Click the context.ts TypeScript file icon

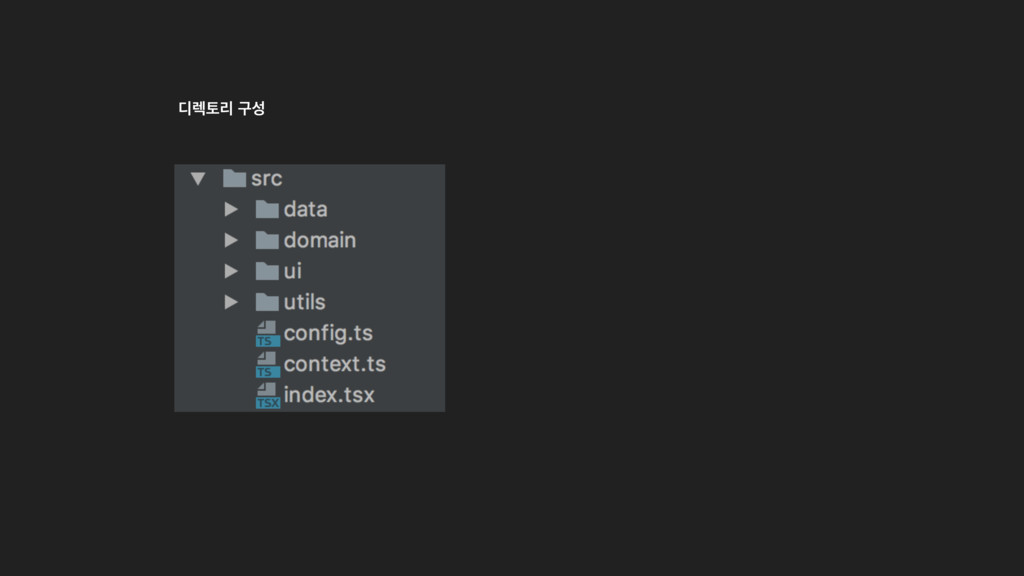coord(268,364)
